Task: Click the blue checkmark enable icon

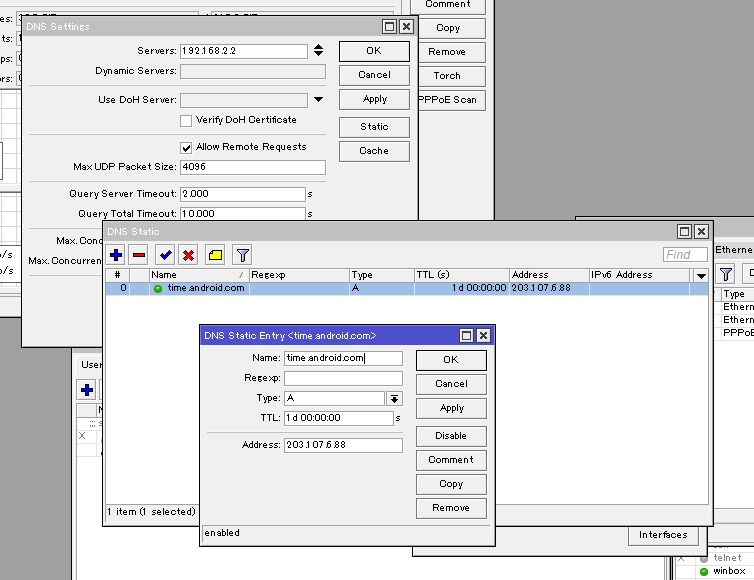Action: click(x=166, y=255)
